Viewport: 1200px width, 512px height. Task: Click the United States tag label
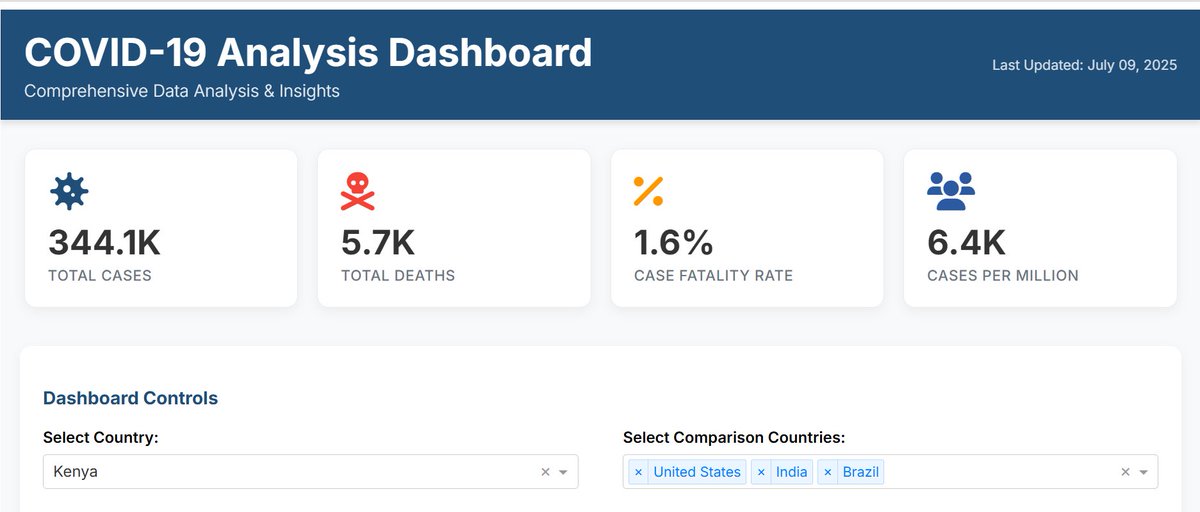coord(697,472)
